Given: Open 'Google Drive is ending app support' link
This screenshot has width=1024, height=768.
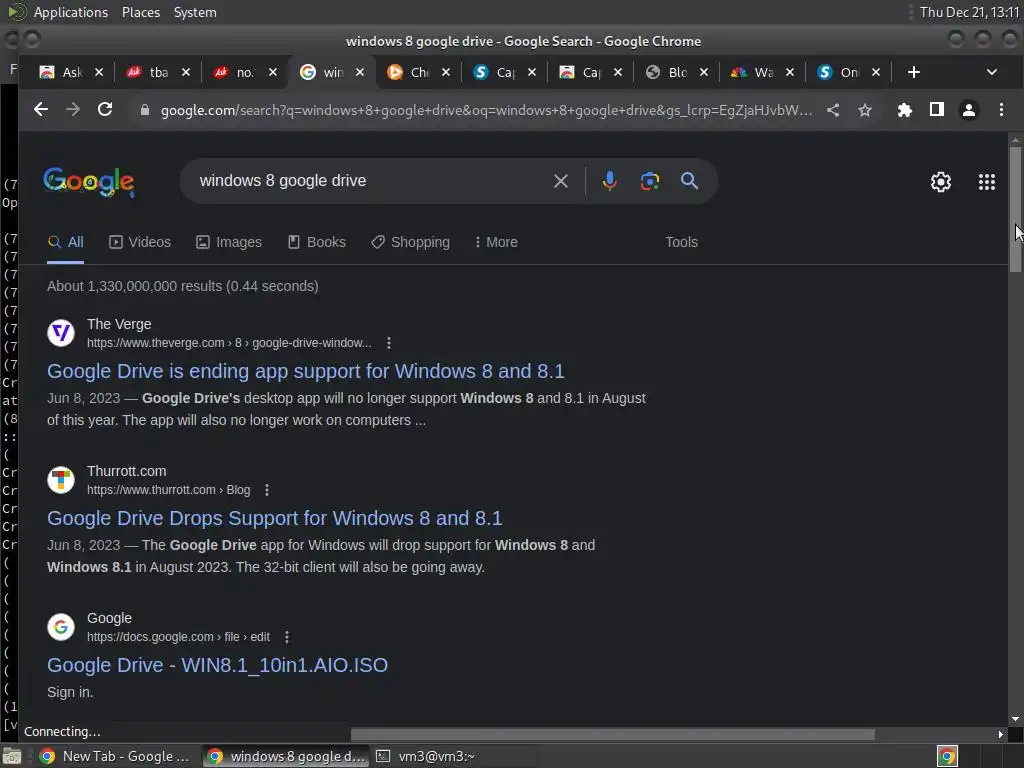Looking at the screenshot, I should click(306, 371).
